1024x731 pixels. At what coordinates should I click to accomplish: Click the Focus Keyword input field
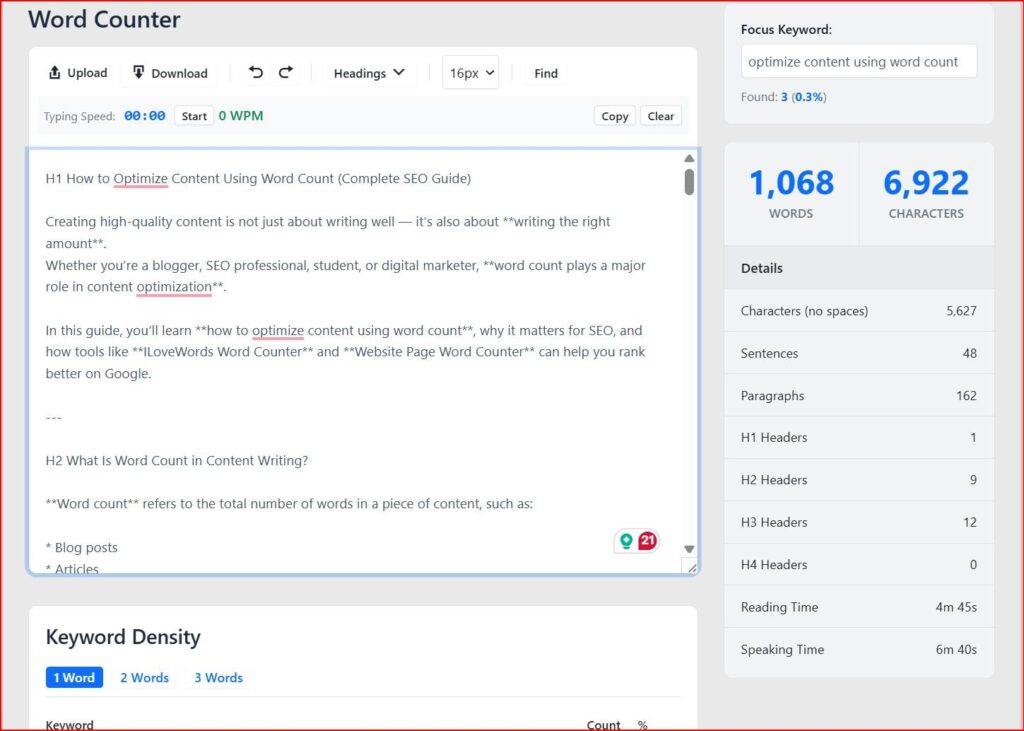pyautogui.click(x=858, y=62)
